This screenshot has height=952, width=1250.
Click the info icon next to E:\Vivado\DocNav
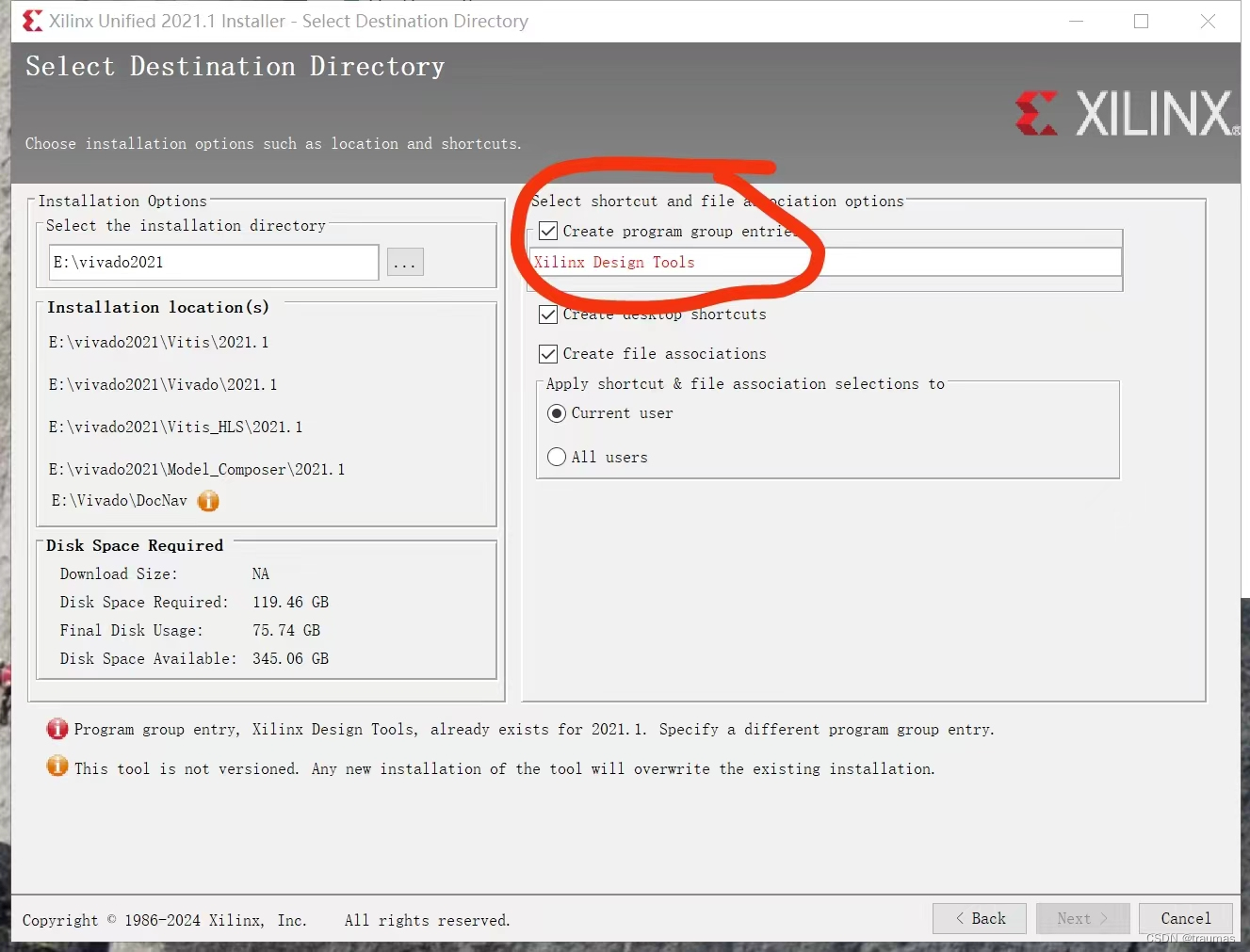tap(208, 501)
